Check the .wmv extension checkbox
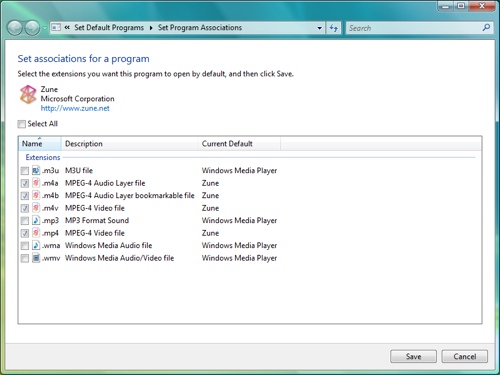Image resolution: width=500 pixels, height=375 pixels. coord(25,258)
